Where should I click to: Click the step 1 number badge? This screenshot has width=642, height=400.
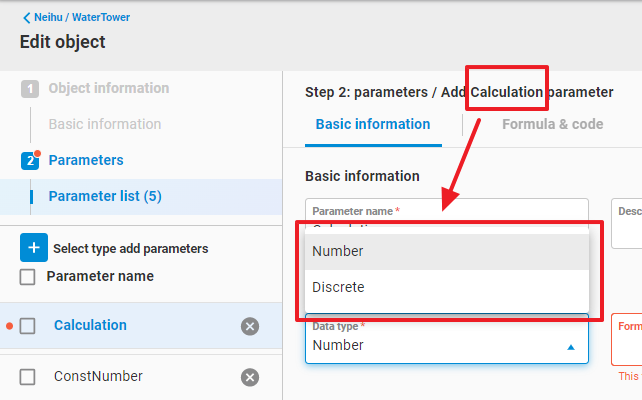30,88
